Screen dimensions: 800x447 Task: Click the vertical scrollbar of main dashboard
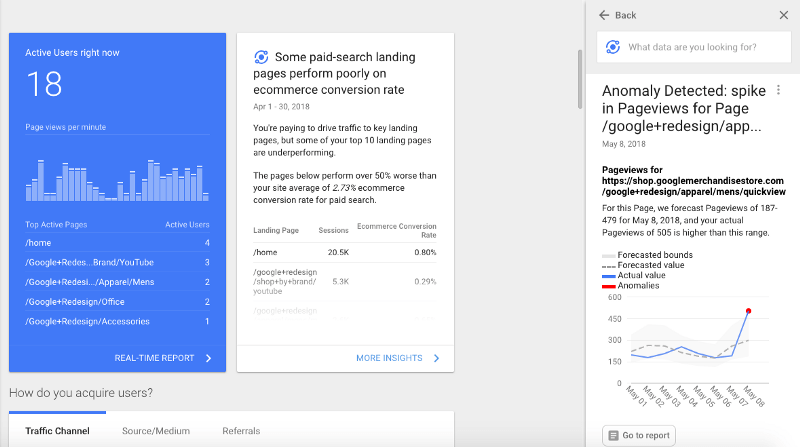[x=580, y=79]
